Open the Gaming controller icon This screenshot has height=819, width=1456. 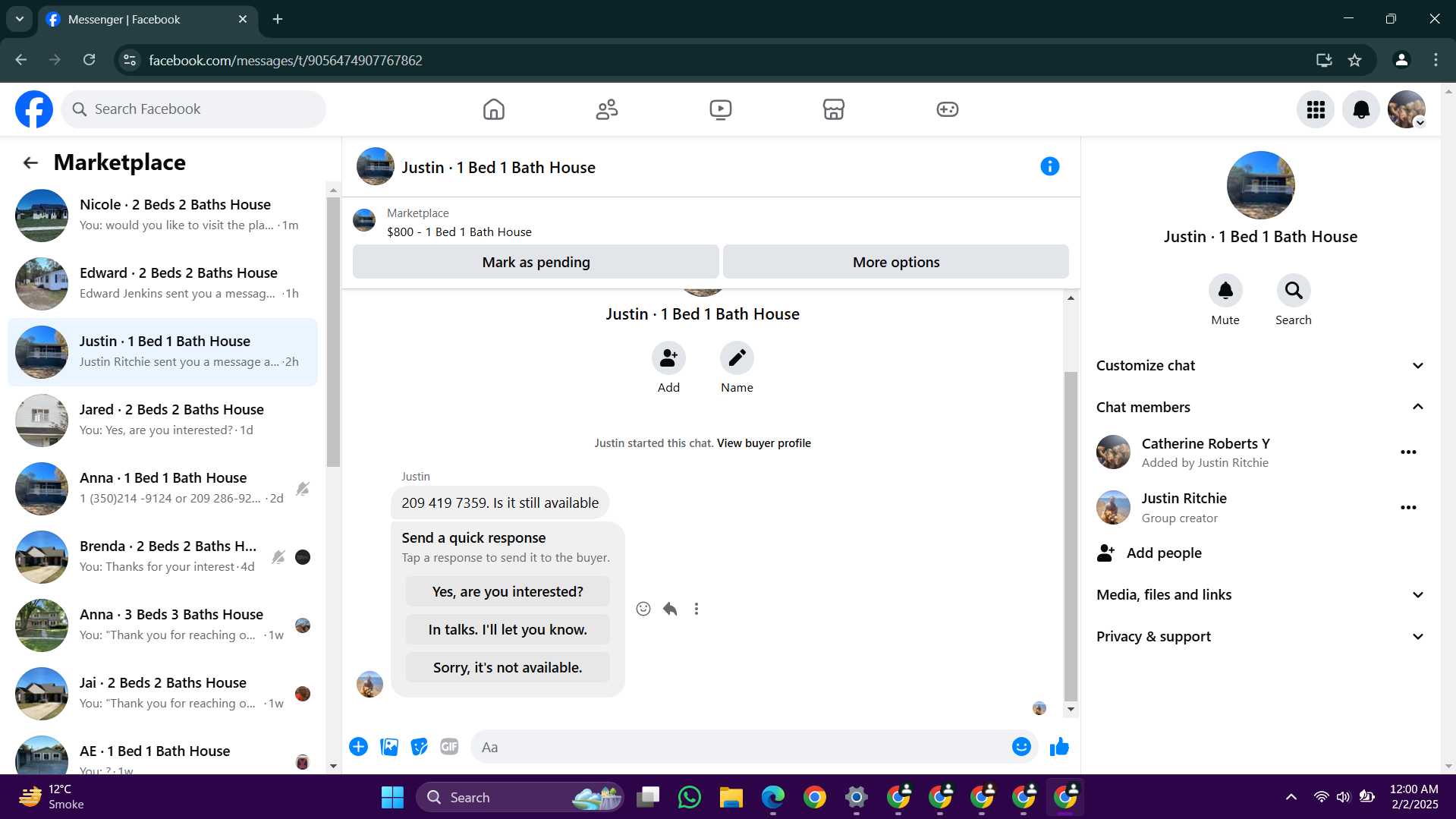pos(947,109)
